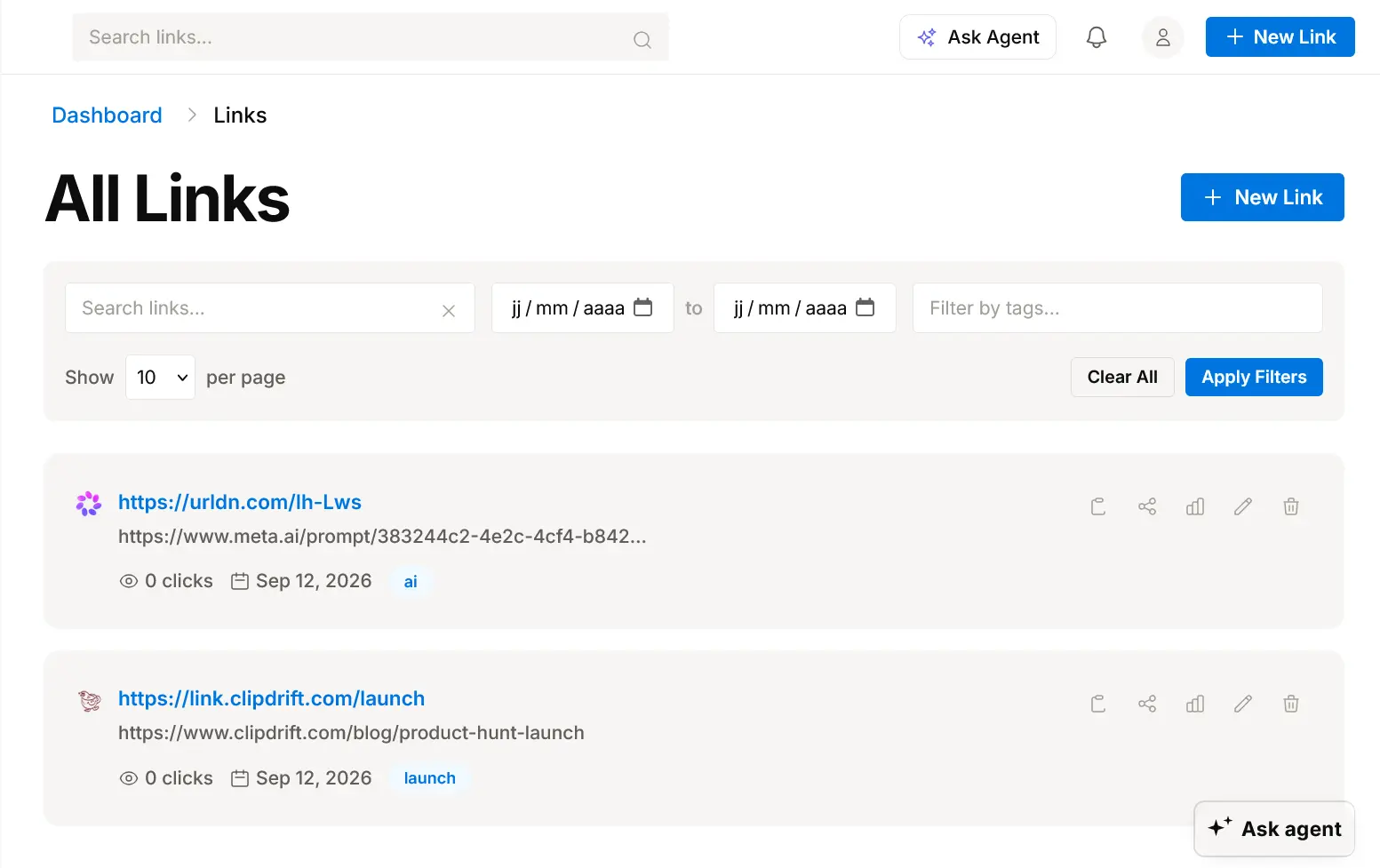This screenshot has height=868, width=1380.
Task: View analytics for link.clipdrift.com/launch
Action: pos(1195,704)
